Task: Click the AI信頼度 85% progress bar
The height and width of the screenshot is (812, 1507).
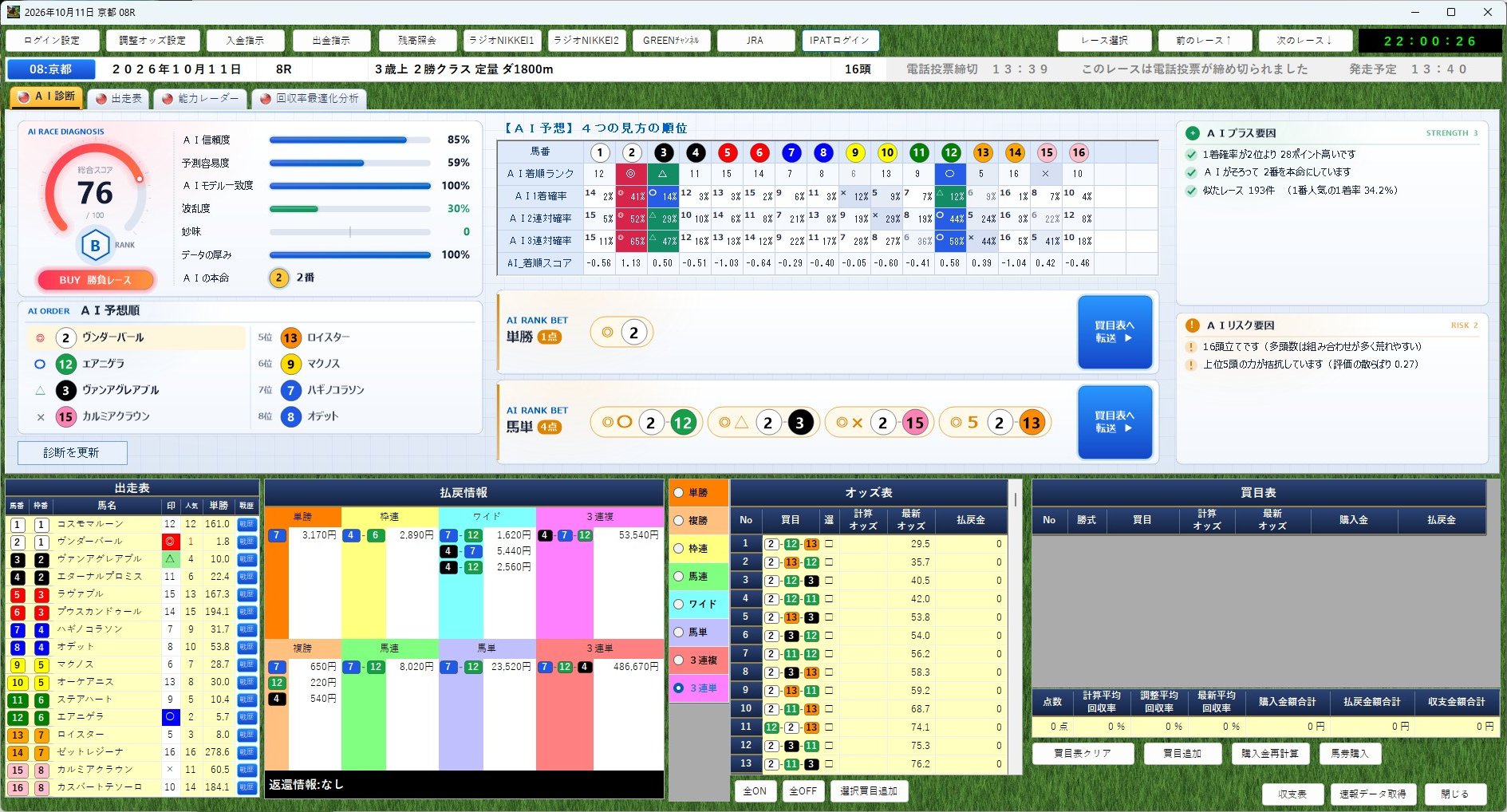Action: (x=349, y=140)
